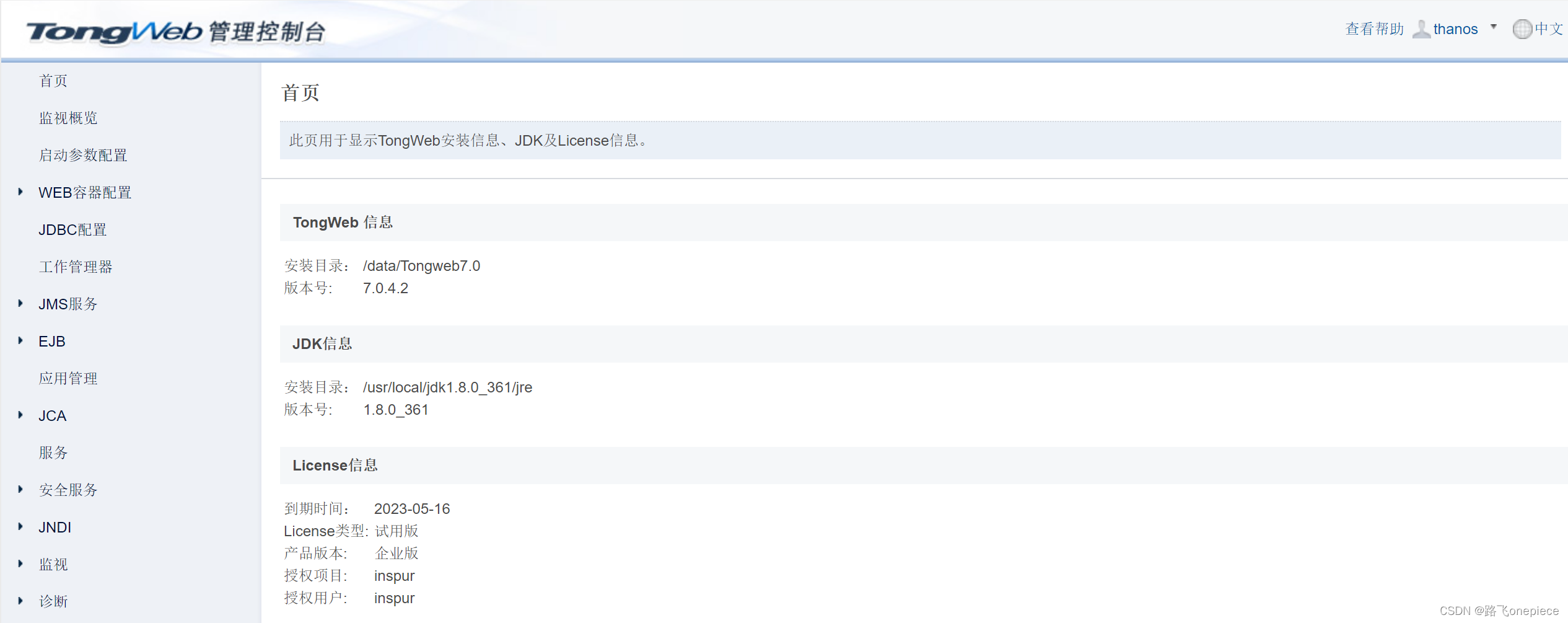Open JDBC配置 page
Image resolution: width=1568 pixels, height=623 pixels.
[72, 230]
